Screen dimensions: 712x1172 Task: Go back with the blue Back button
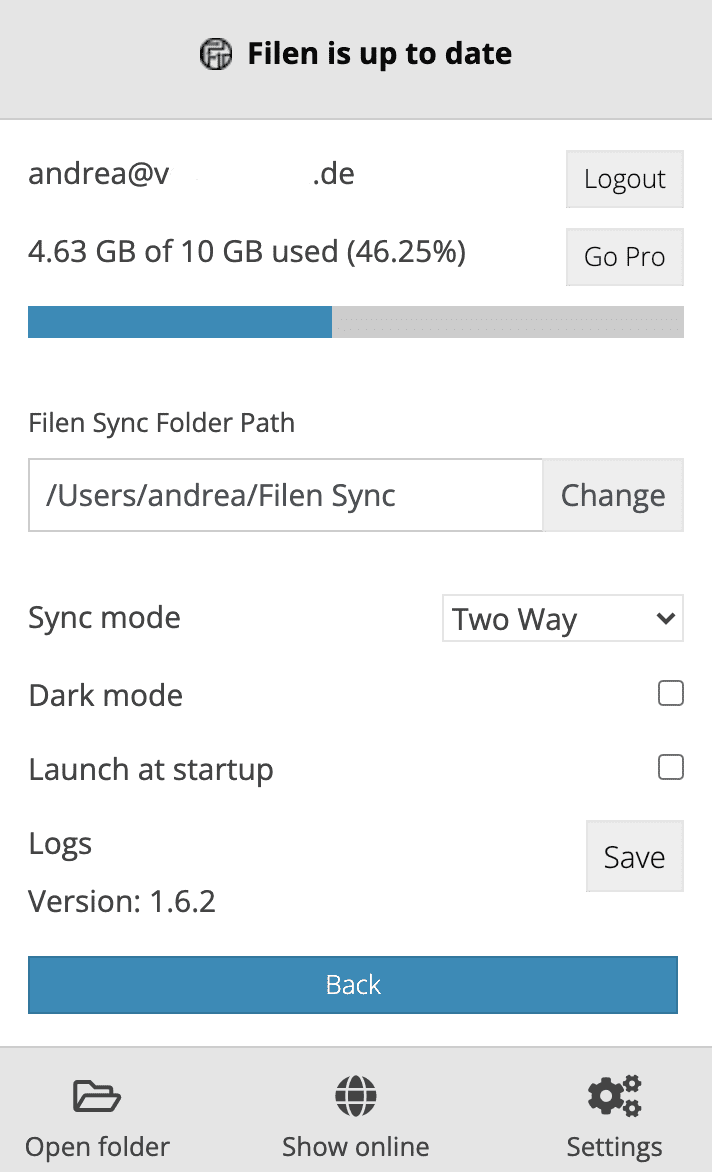353,984
